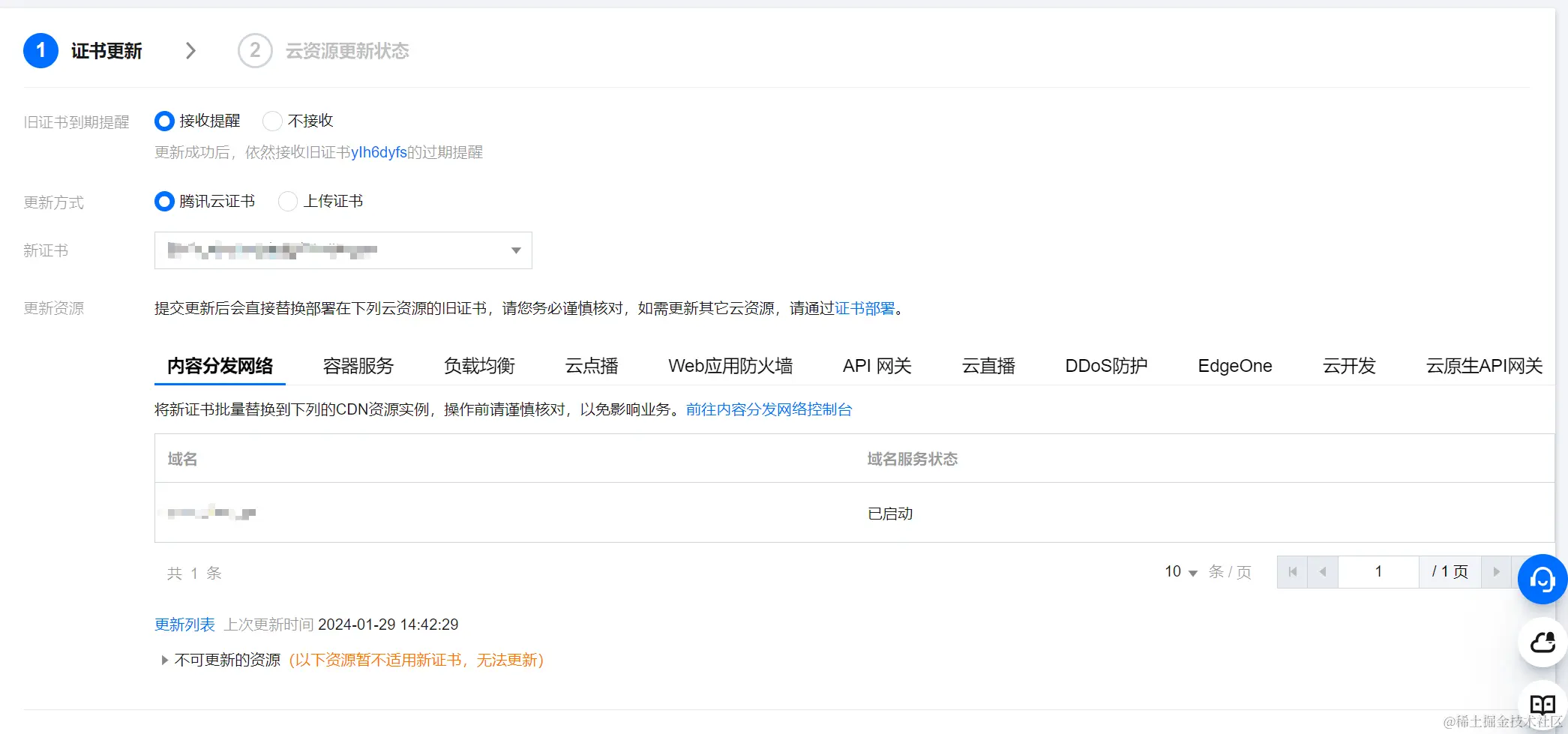
Task: Choose 上传证书 update method
Action: click(x=288, y=201)
